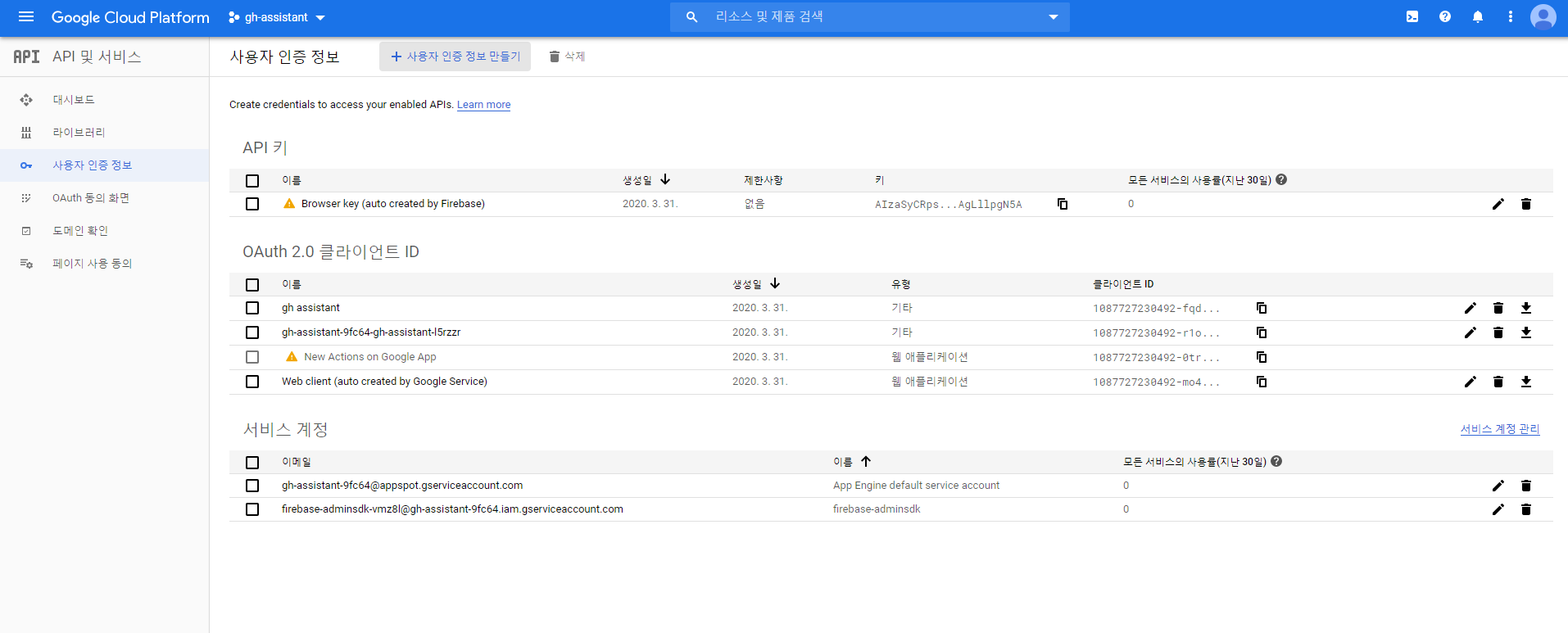This screenshot has height=633, width=1568.
Task: Open the gh assistant client name link
Action: [310, 308]
